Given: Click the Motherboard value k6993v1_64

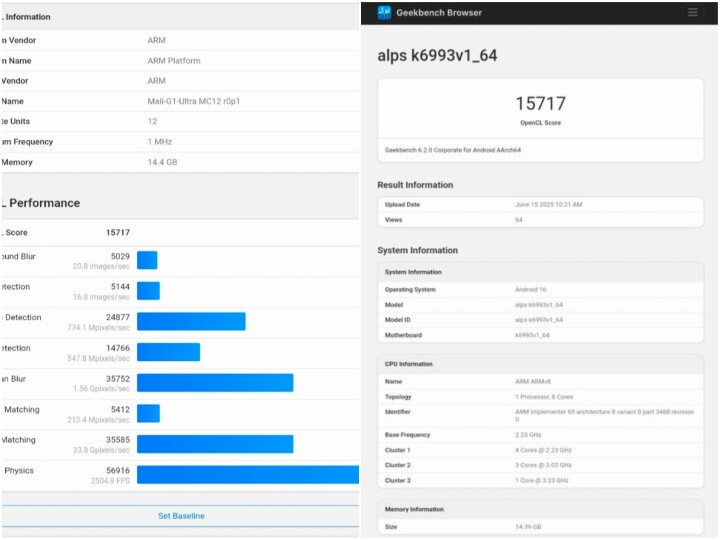Looking at the screenshot, I should pos(532,335).
